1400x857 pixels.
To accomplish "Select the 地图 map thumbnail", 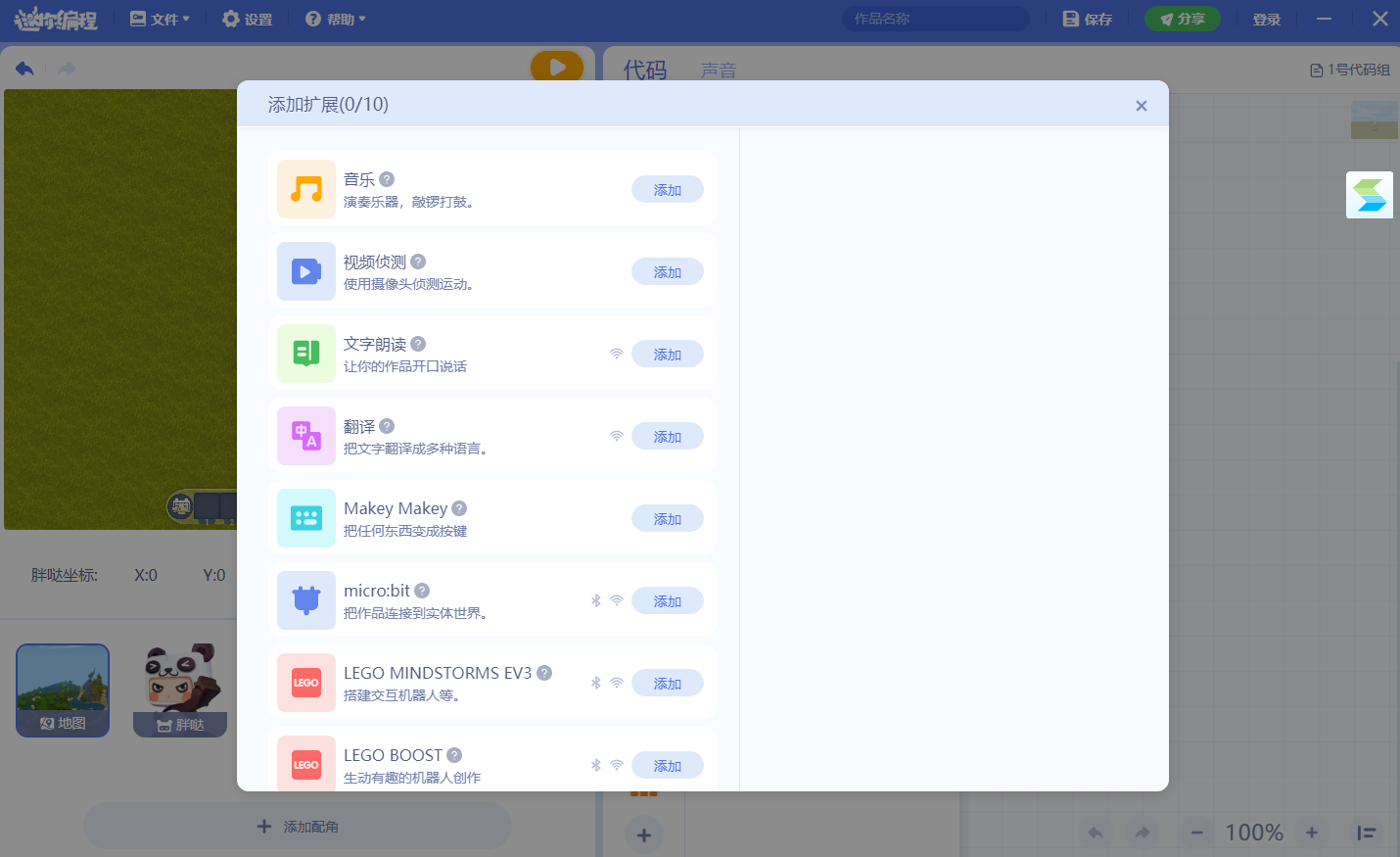I will pos(63,690).
